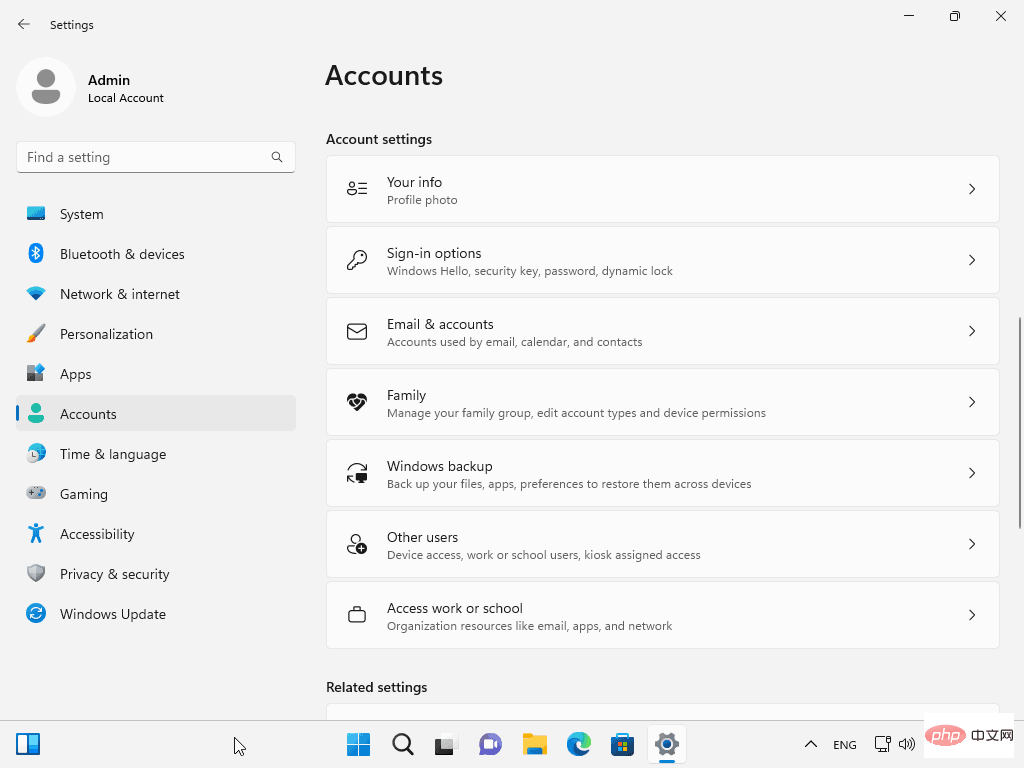
Task: Select Privacy & security label
Action: 114,574
